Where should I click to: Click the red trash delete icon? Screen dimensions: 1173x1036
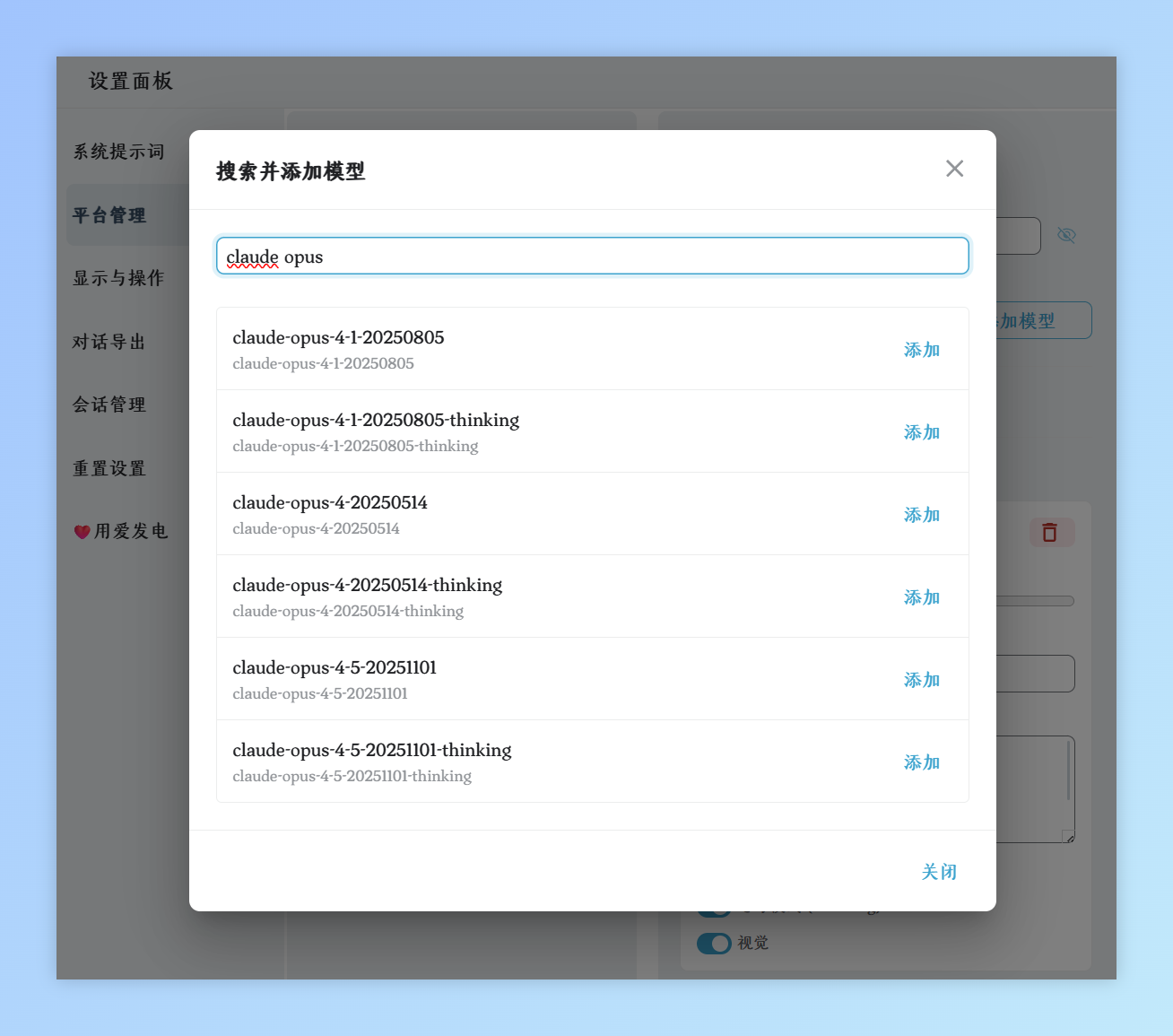point(1050,533)
